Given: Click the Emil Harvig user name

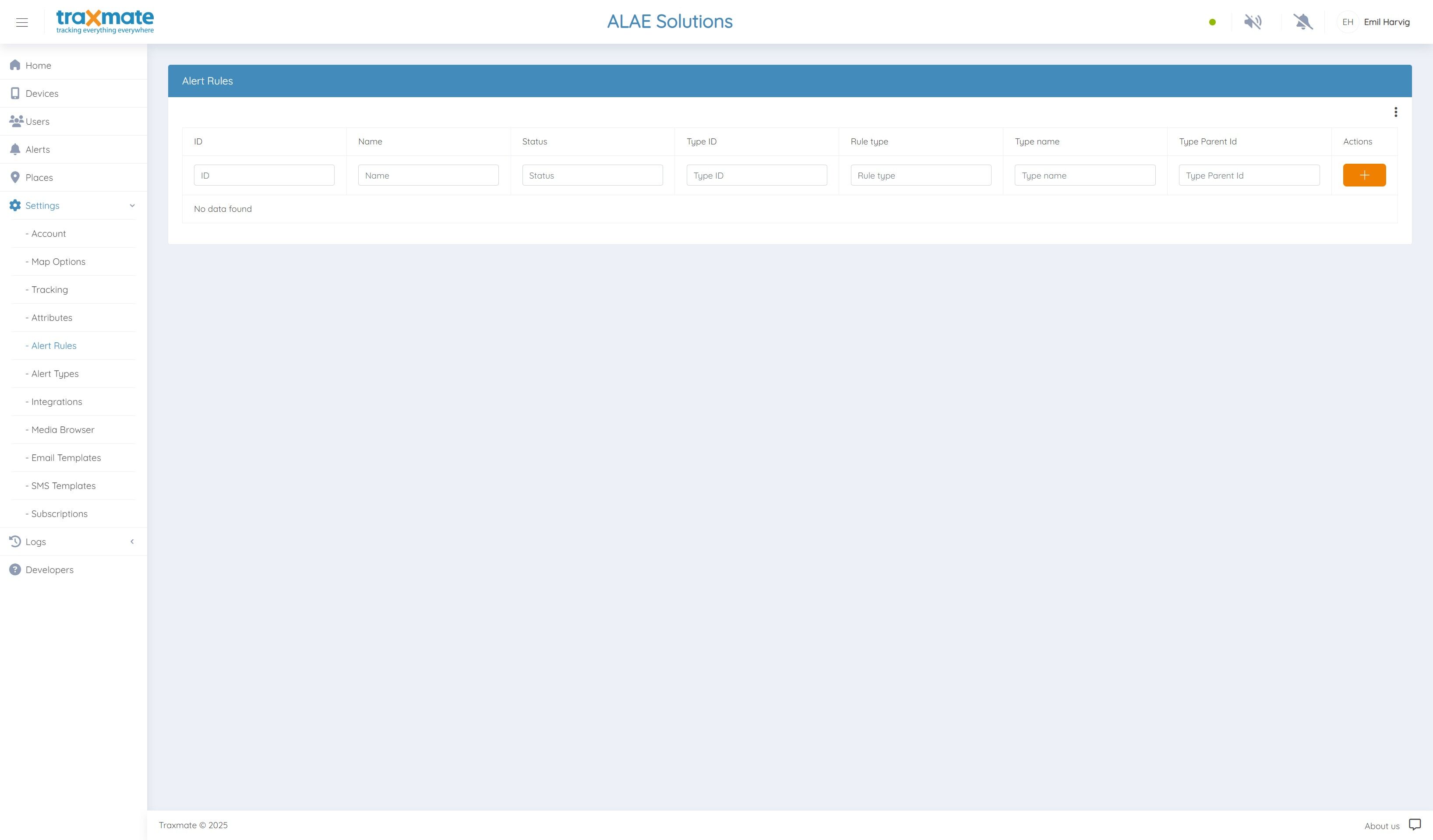Looking at the screenshot, I should [1387, 22].
